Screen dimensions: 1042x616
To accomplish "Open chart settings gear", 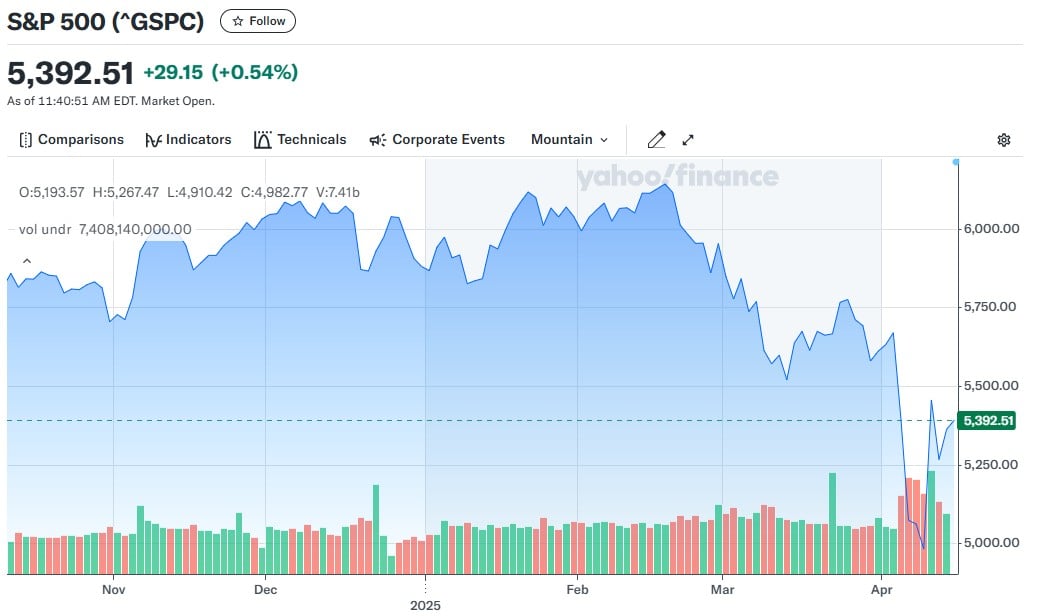I will (x=1004, y=140).
